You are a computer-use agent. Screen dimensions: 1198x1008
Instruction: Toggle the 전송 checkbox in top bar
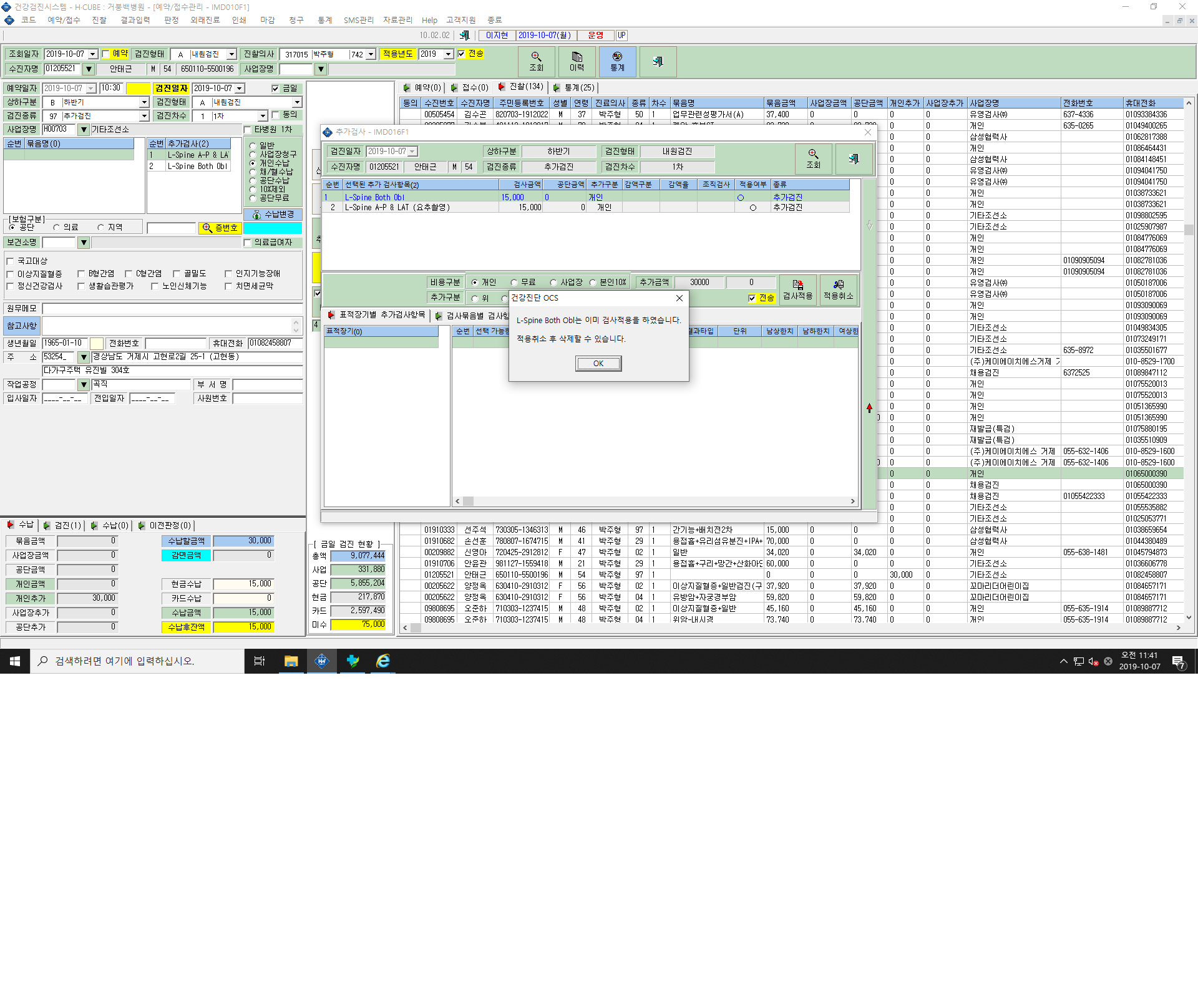[x=462, y=54]
